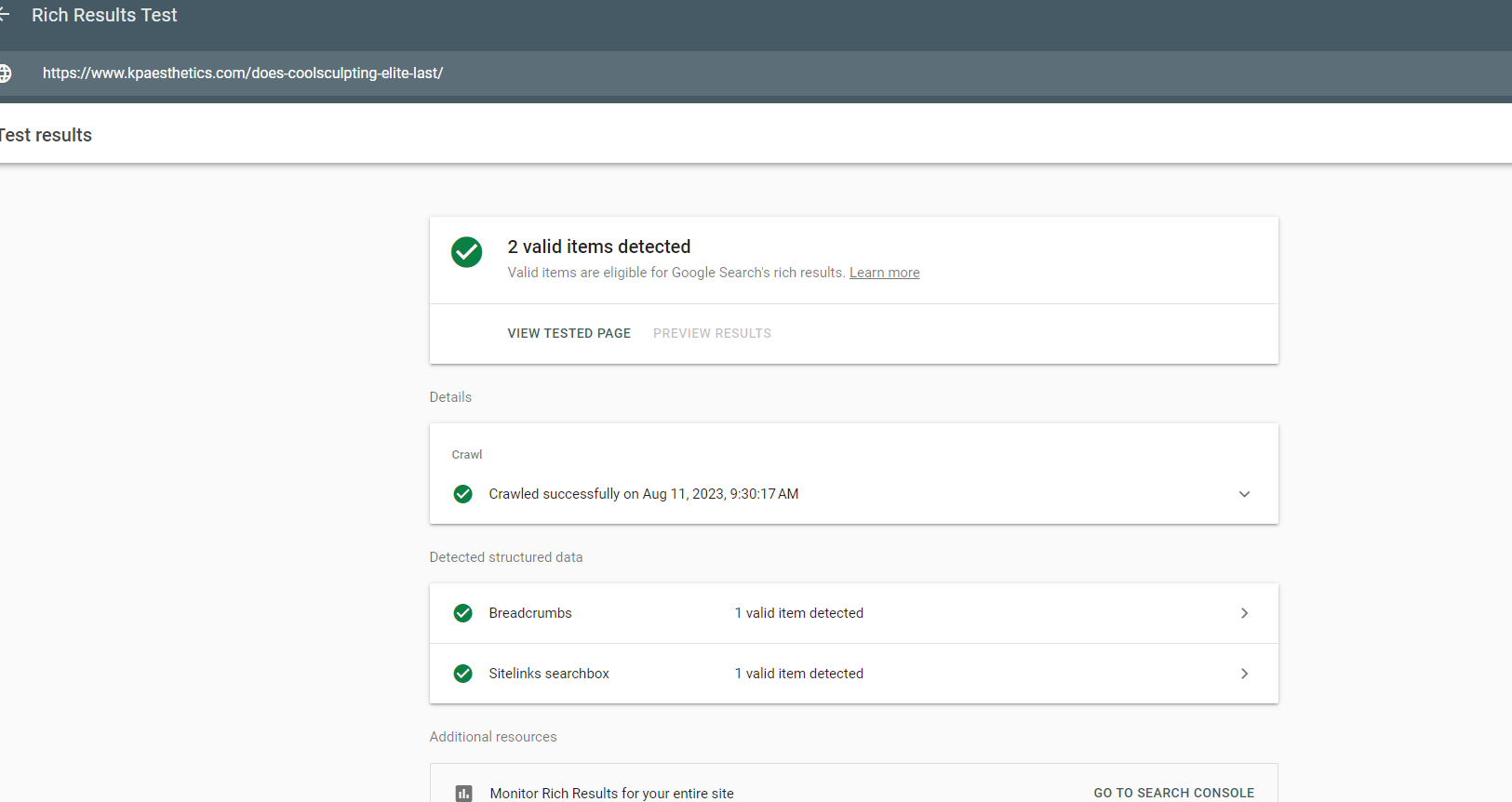Open Breadcrumbs details with the right chevron
1512x802 pixels.
1244,613
